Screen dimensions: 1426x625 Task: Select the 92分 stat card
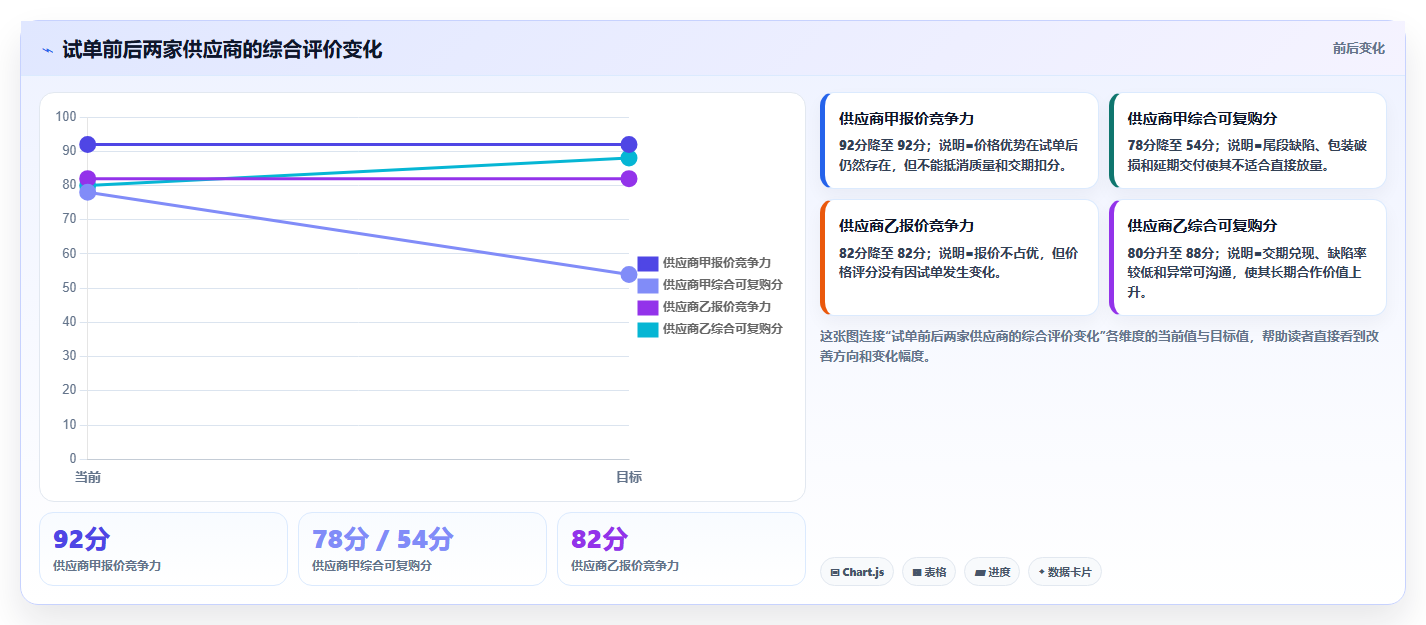click(x=163, y=549)
